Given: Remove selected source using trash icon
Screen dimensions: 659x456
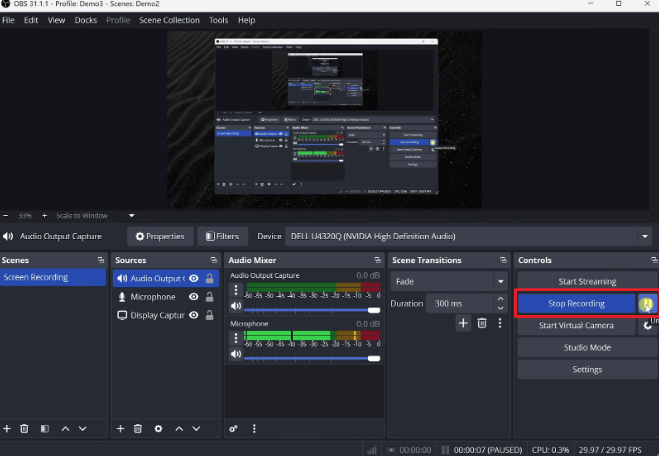Looking at the screenshot, I should click(138, 429).
